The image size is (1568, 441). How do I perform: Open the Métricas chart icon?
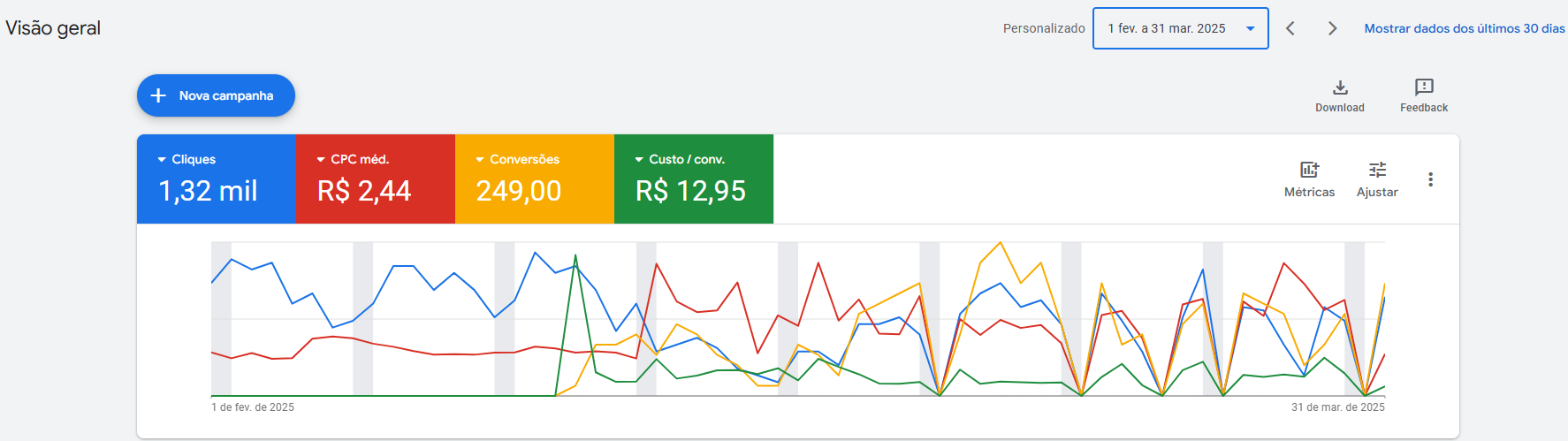[1309, 170]
